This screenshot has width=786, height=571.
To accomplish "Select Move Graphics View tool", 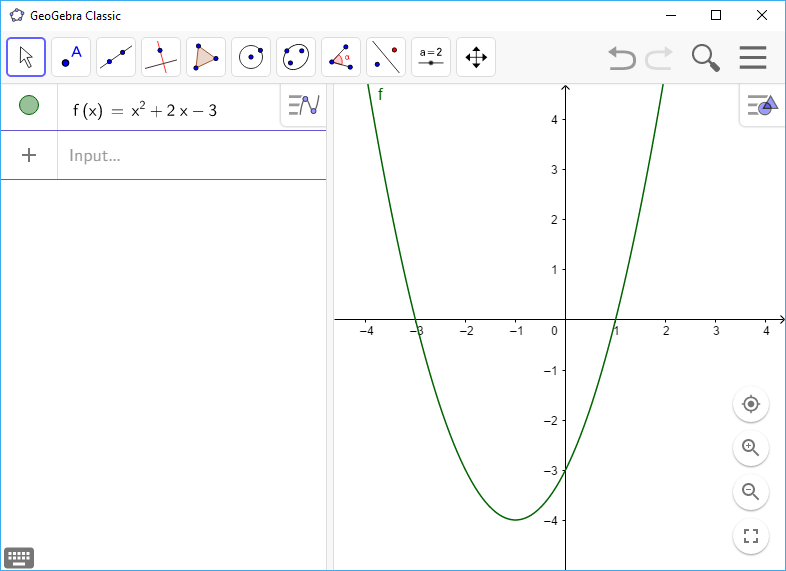I will [476, 57].
